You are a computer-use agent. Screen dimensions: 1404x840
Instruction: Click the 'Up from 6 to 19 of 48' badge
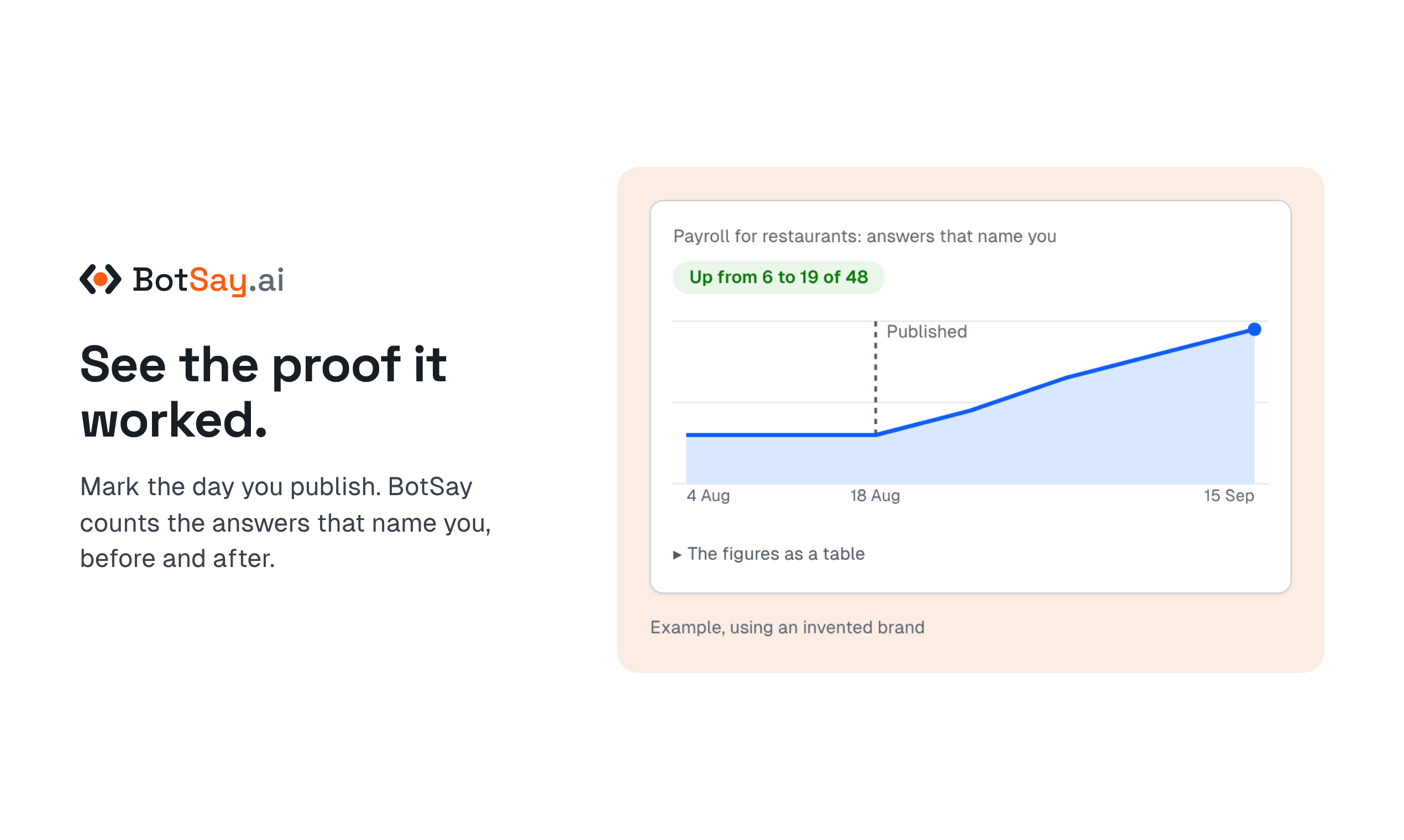click(x=778, y=277)
